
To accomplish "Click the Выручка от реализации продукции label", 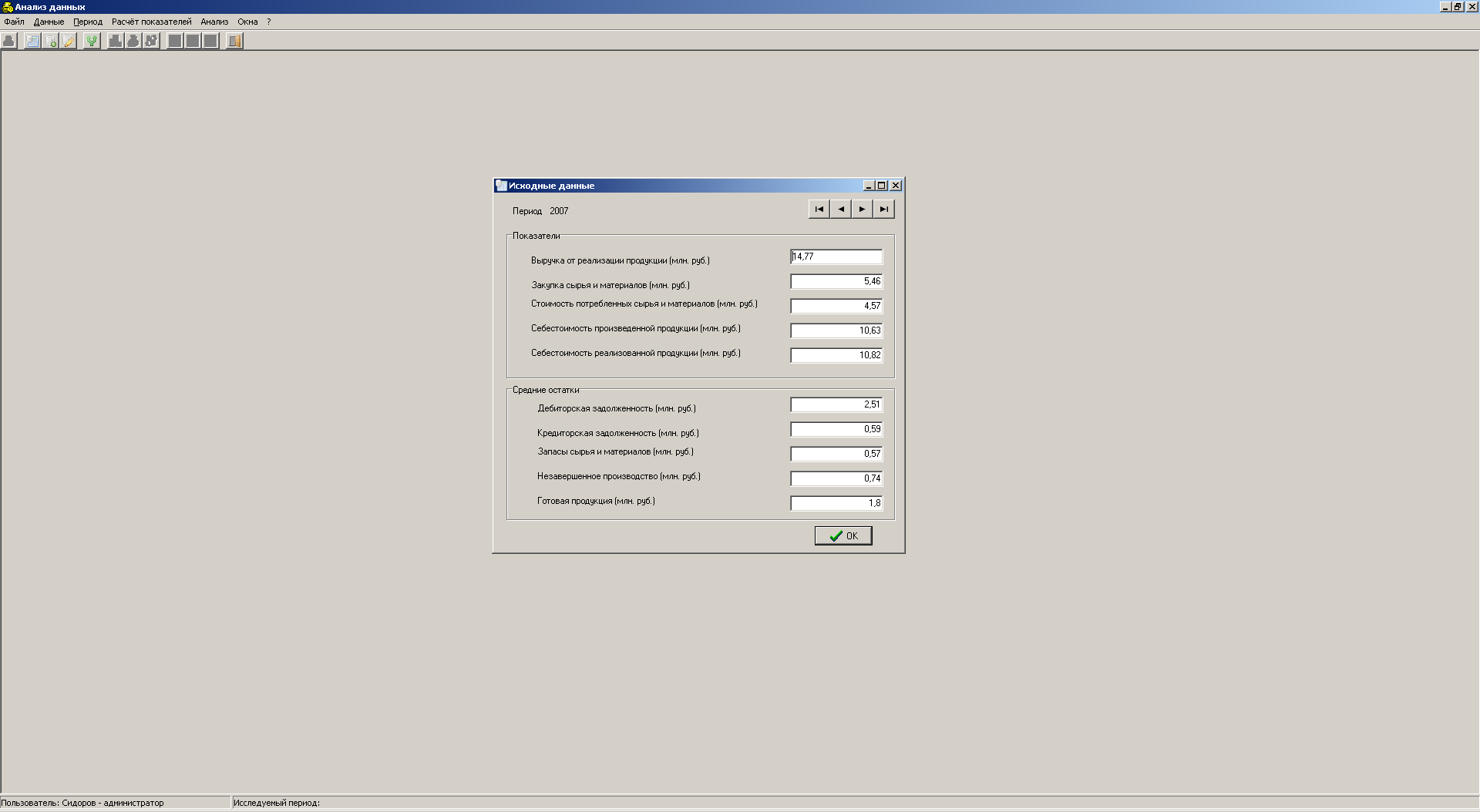I will point(621,260).
